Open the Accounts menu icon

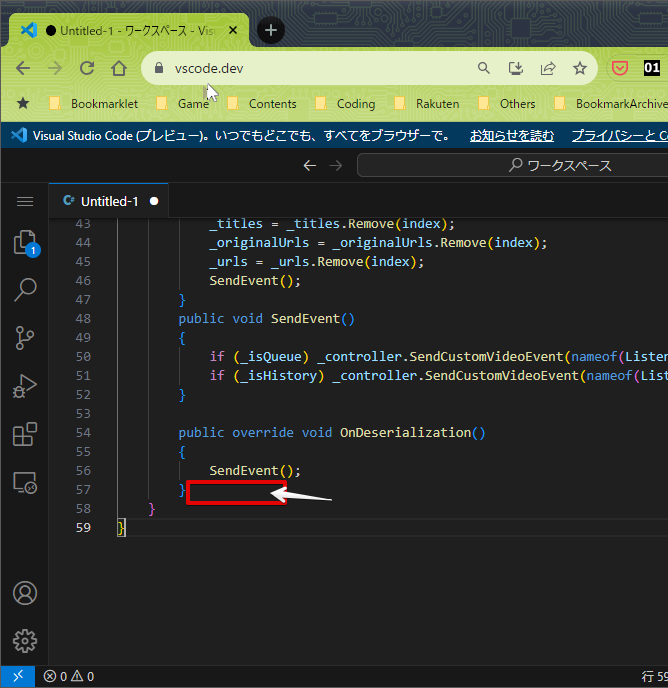point(25,592)
